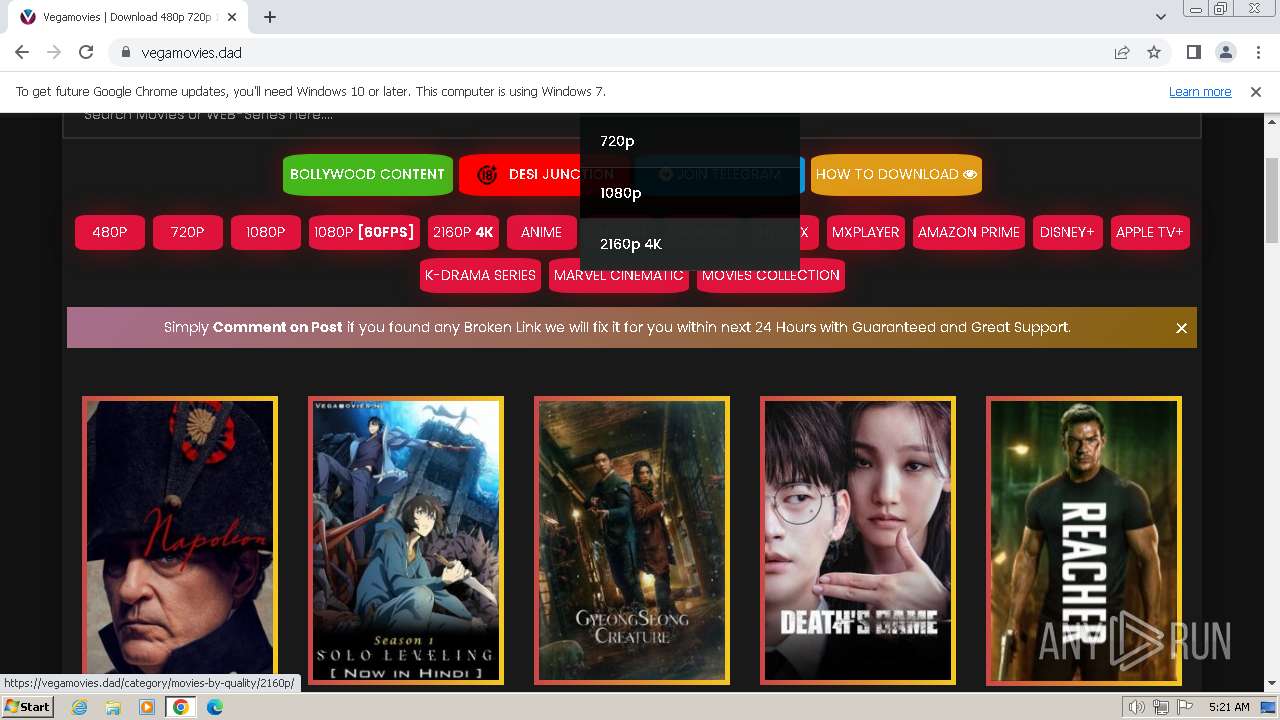
Task: Open Microsoft Edge from taskbar
Action: pos(215,707)
